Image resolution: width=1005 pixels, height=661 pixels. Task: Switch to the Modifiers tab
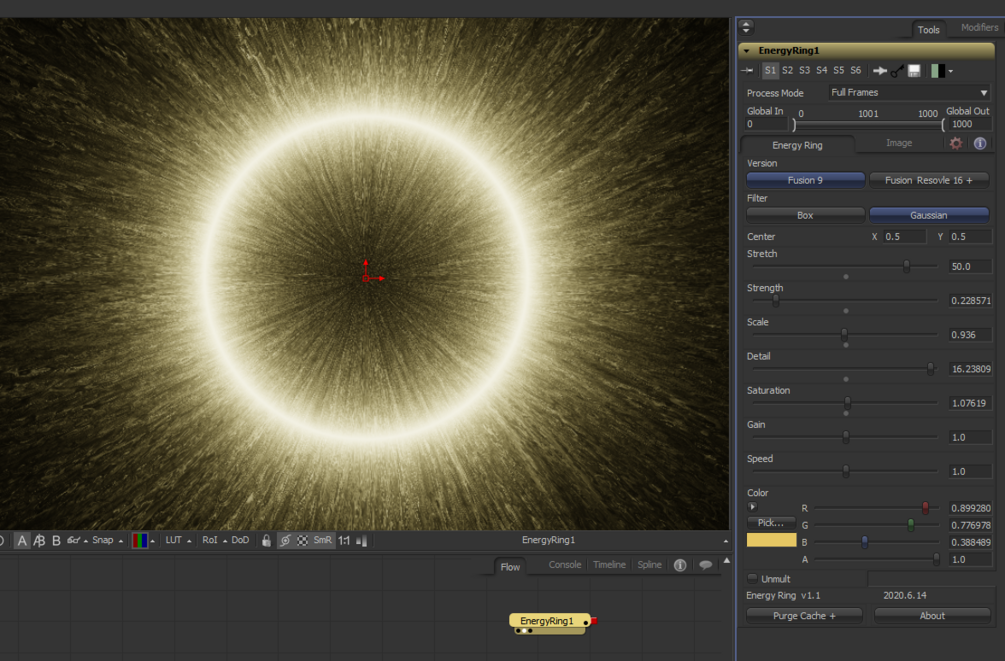point(979,28)
